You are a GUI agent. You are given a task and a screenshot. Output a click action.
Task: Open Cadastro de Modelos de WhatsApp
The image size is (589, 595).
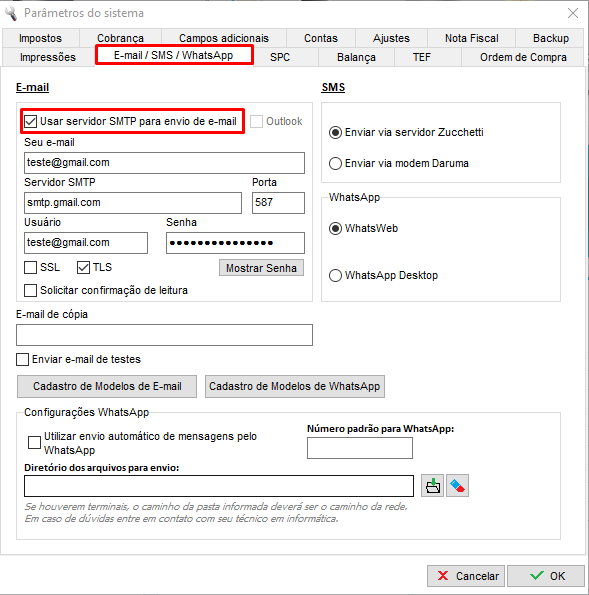[295, 387]
